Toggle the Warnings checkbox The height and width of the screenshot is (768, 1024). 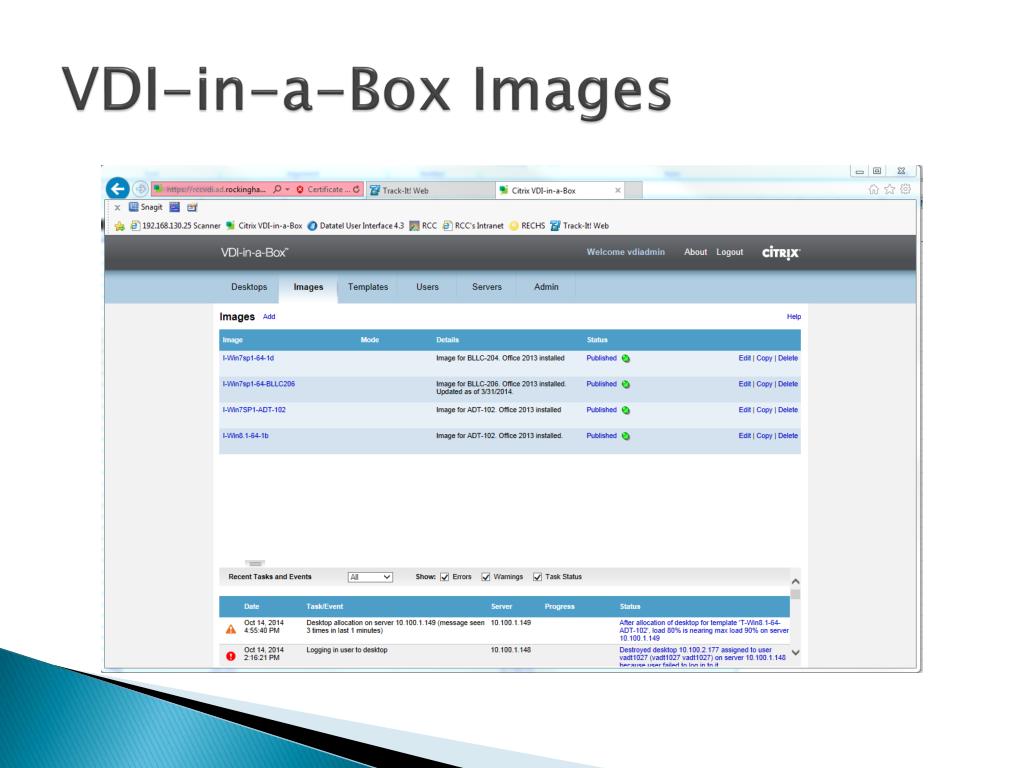(x=486, y=577)
